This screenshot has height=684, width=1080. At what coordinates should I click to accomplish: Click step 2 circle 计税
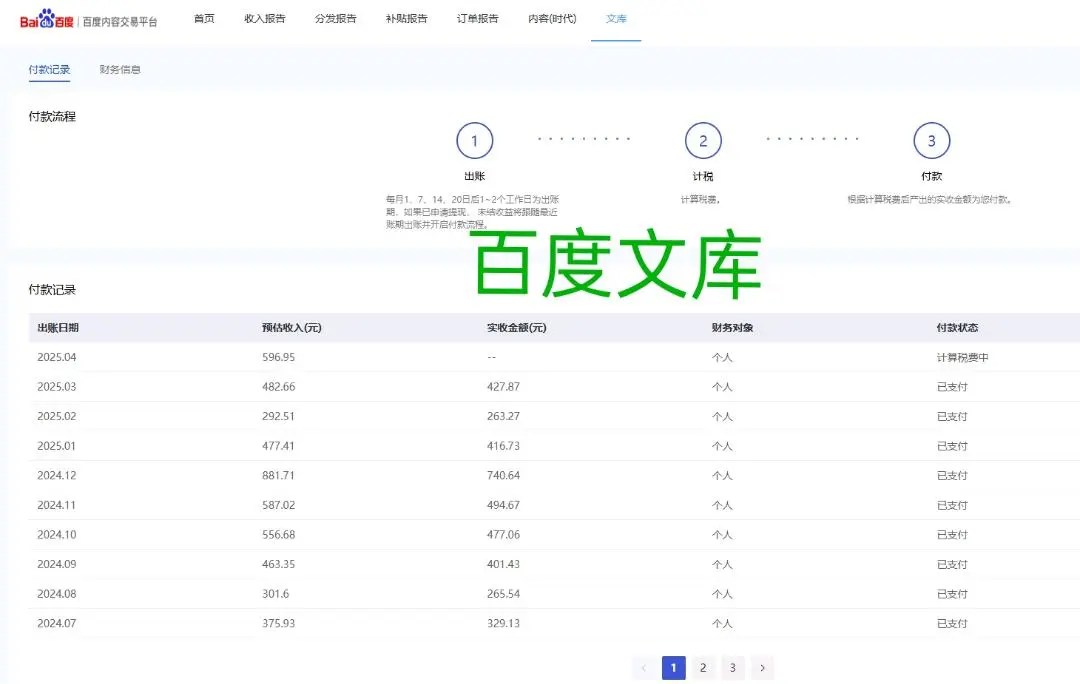703,141
